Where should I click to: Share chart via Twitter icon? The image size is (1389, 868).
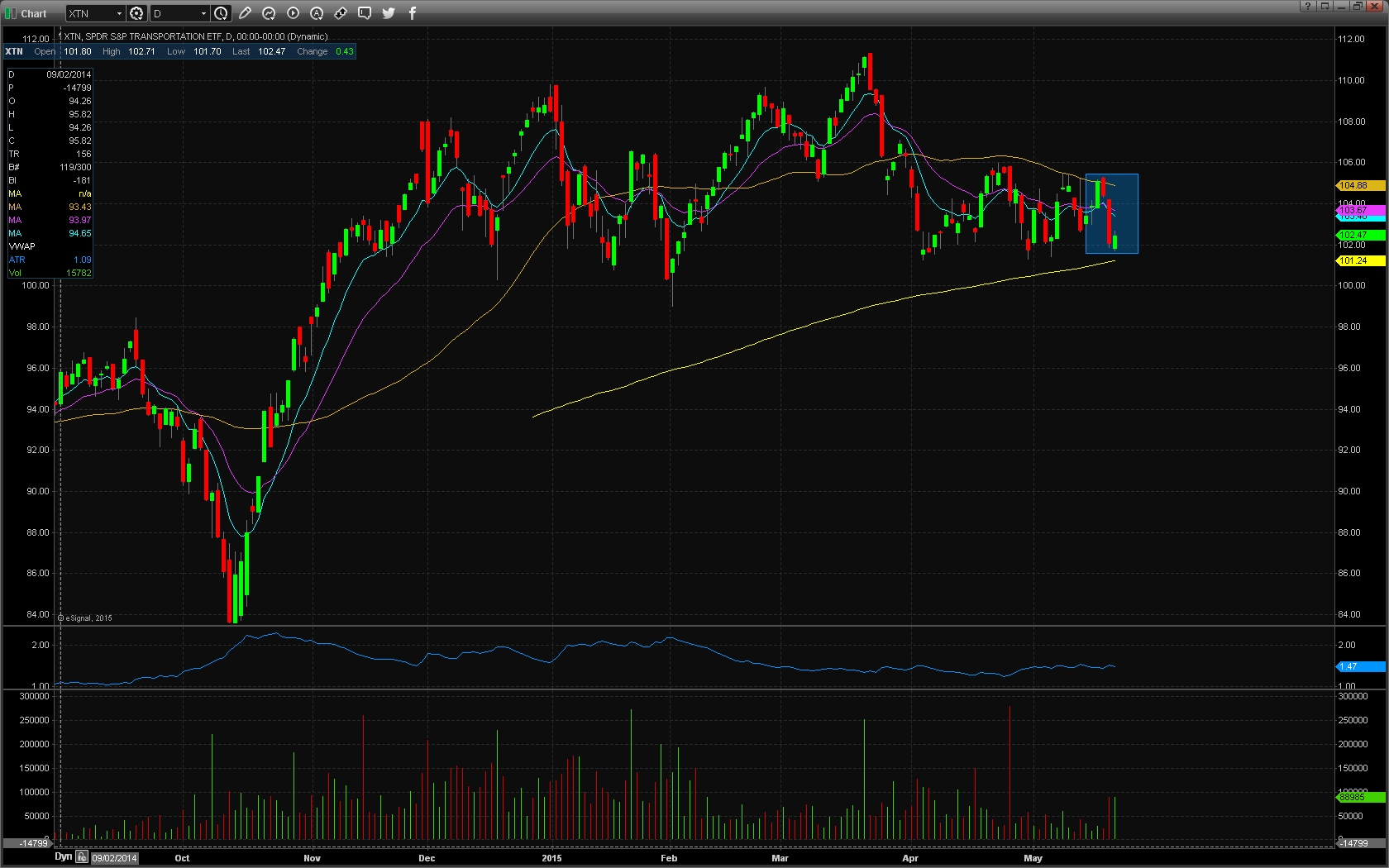(389, 13)
